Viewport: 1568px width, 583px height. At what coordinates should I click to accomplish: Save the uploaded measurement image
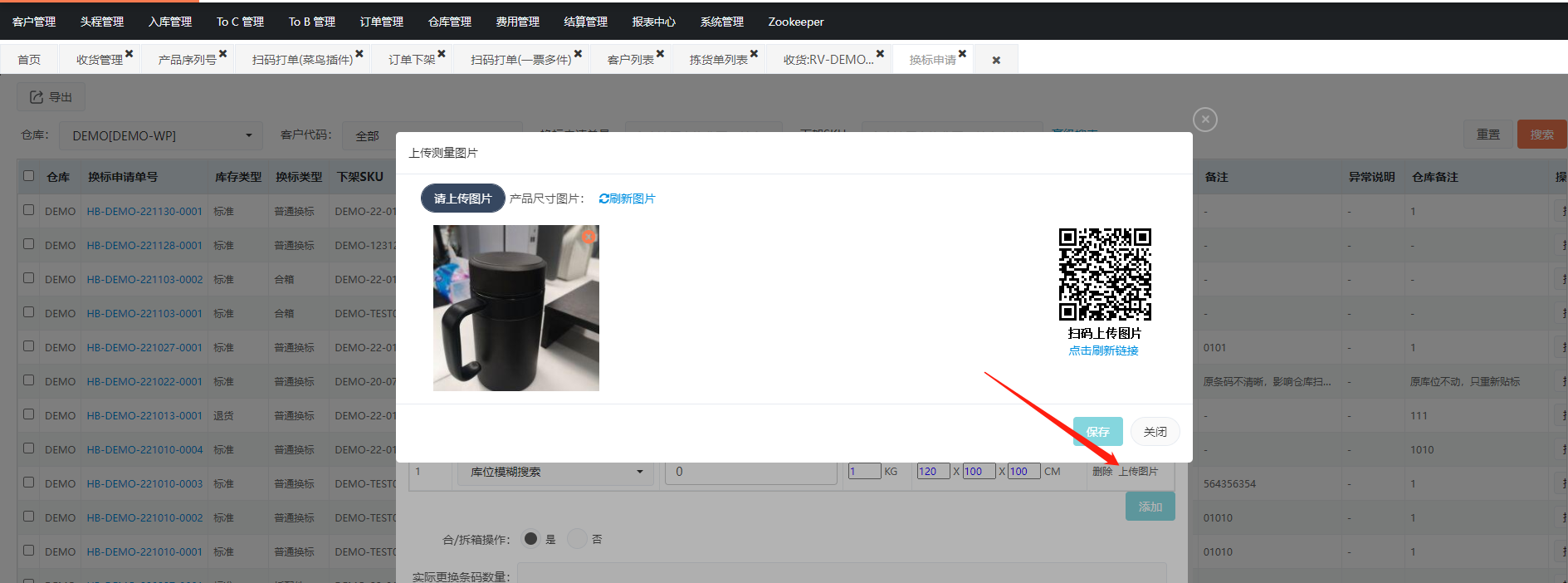1097,432
